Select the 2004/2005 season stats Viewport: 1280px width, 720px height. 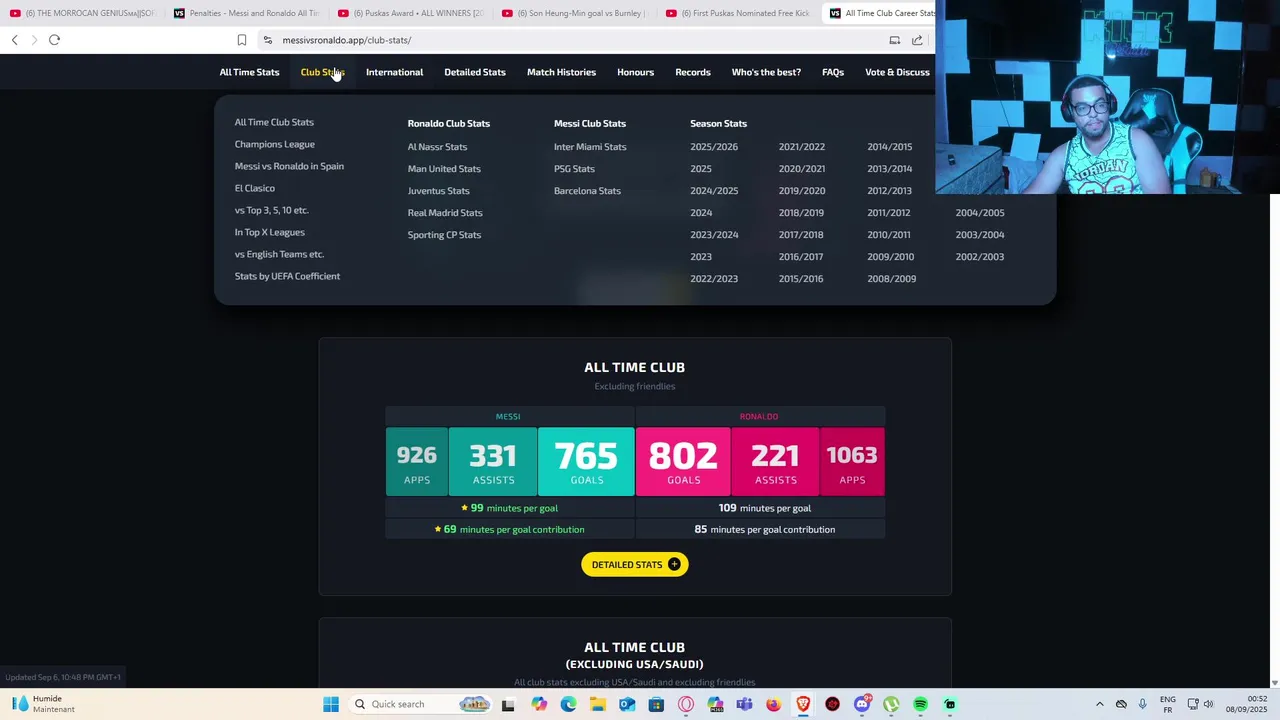980,213
